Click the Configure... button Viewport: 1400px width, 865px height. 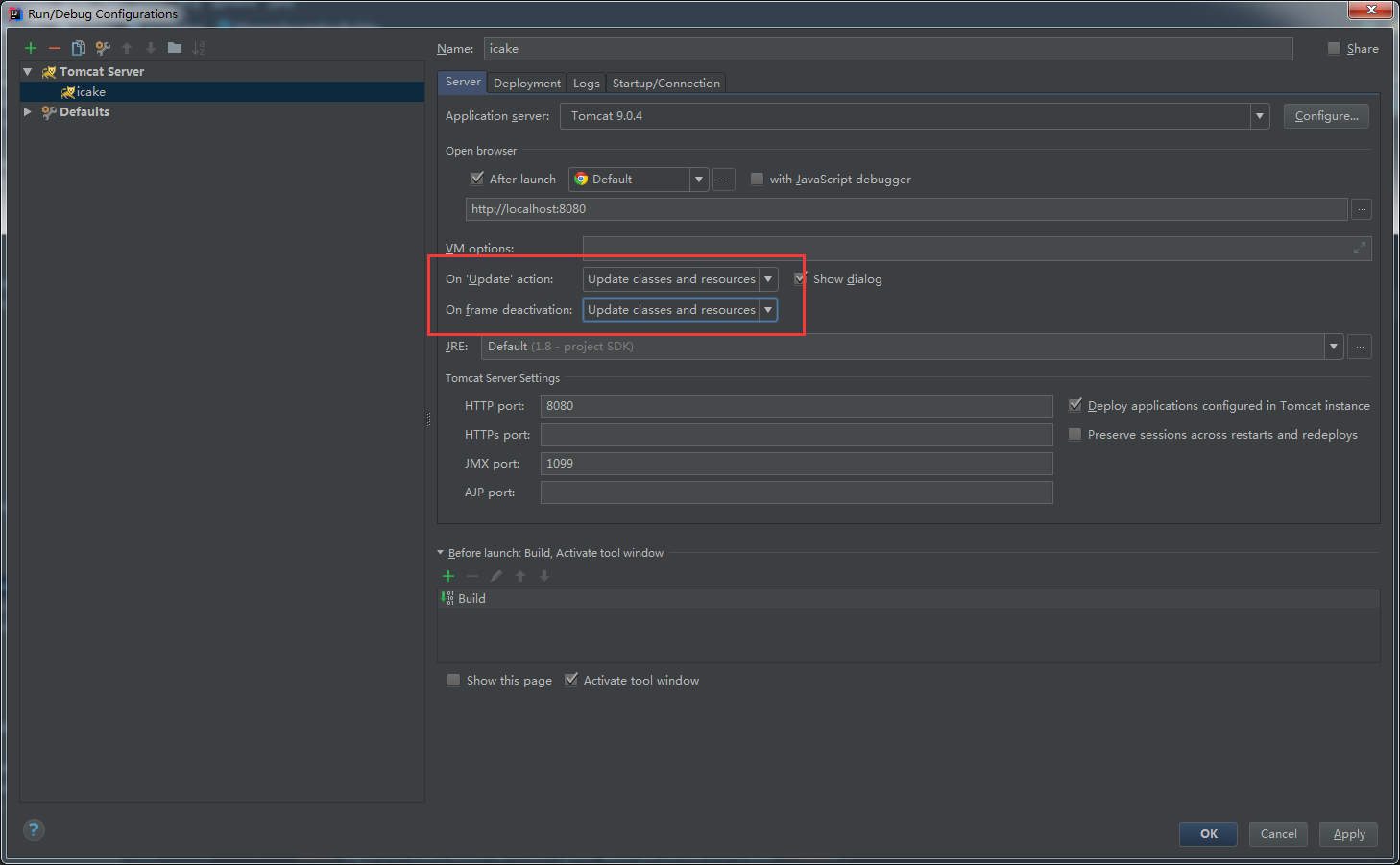1327,116
